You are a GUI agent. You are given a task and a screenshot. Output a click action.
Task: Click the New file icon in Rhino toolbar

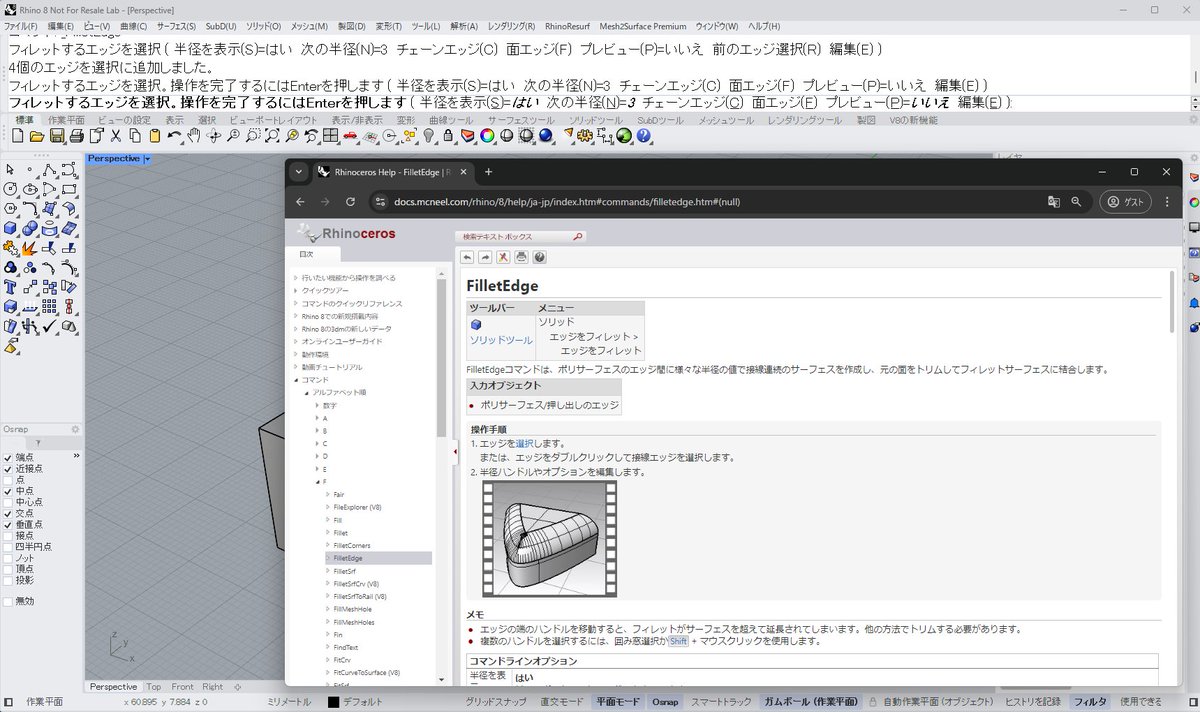(x=18, y=136)
